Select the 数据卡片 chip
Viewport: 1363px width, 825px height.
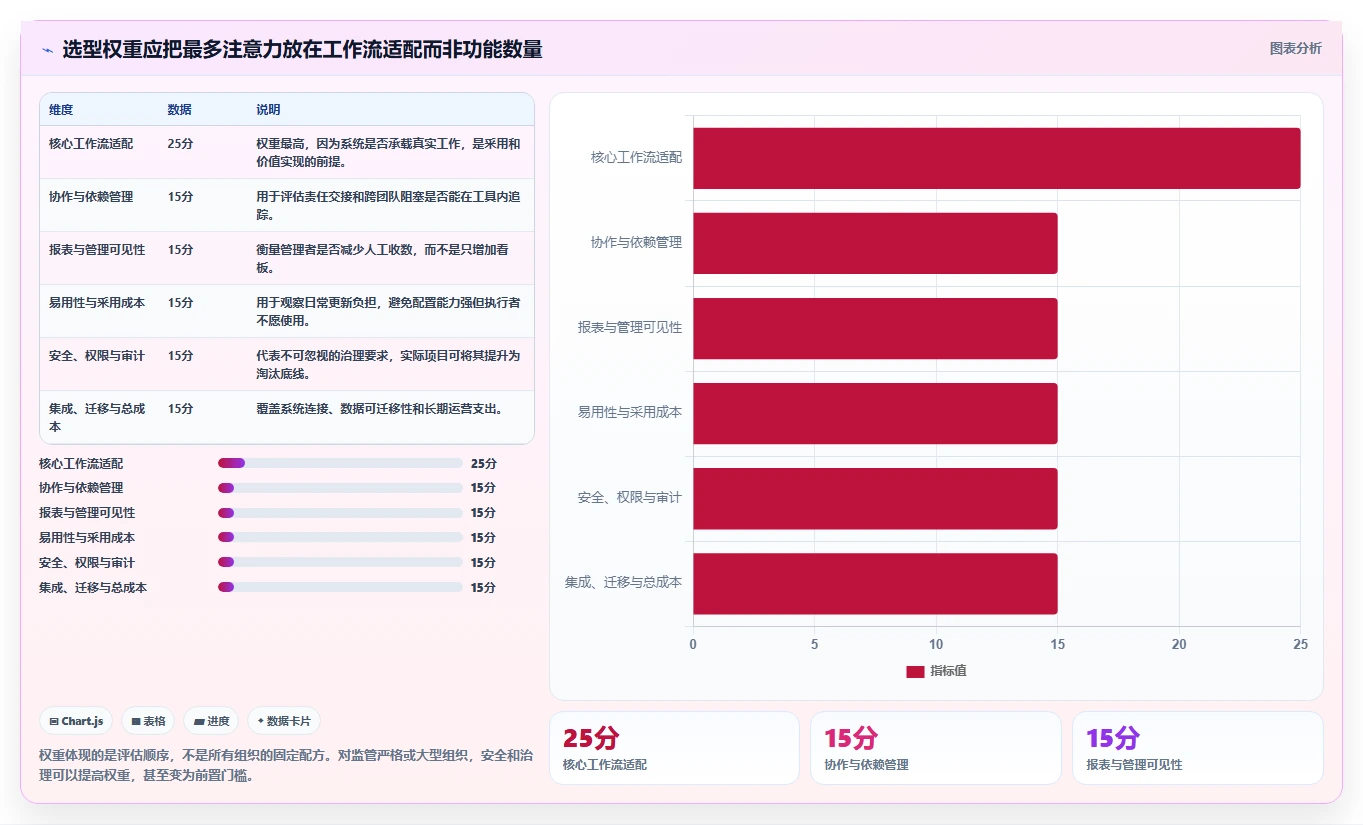(x=284, y=721)
